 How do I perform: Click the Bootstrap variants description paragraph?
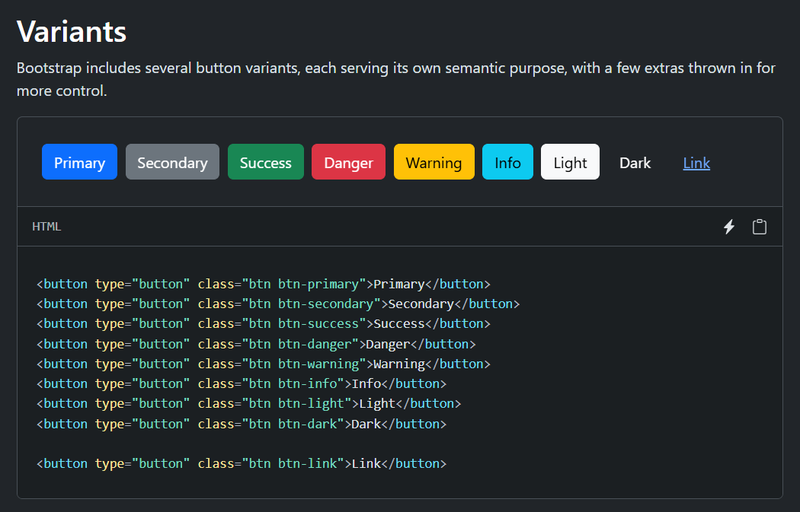coord(396,79)
